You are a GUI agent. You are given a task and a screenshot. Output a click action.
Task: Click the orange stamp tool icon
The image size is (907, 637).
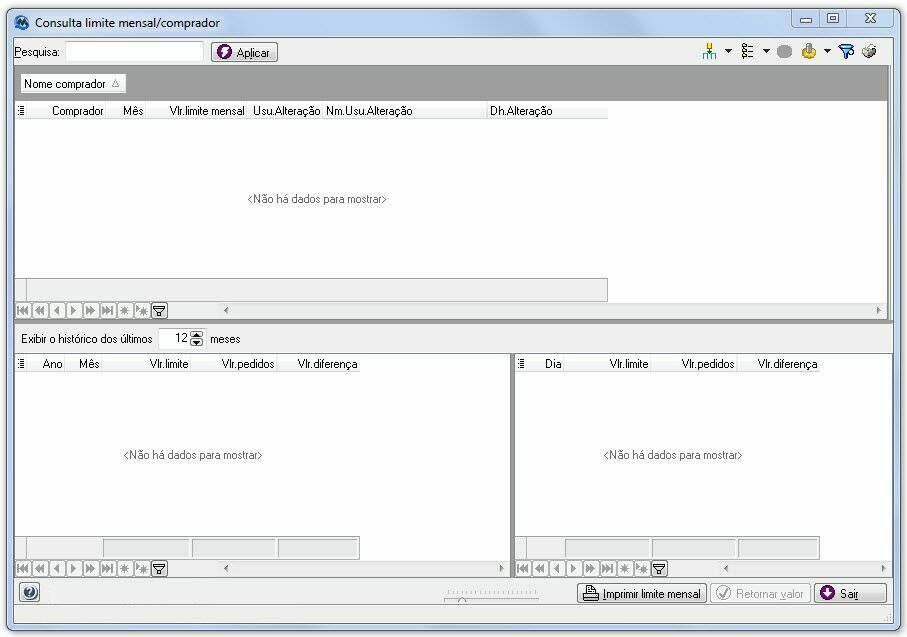809,51
